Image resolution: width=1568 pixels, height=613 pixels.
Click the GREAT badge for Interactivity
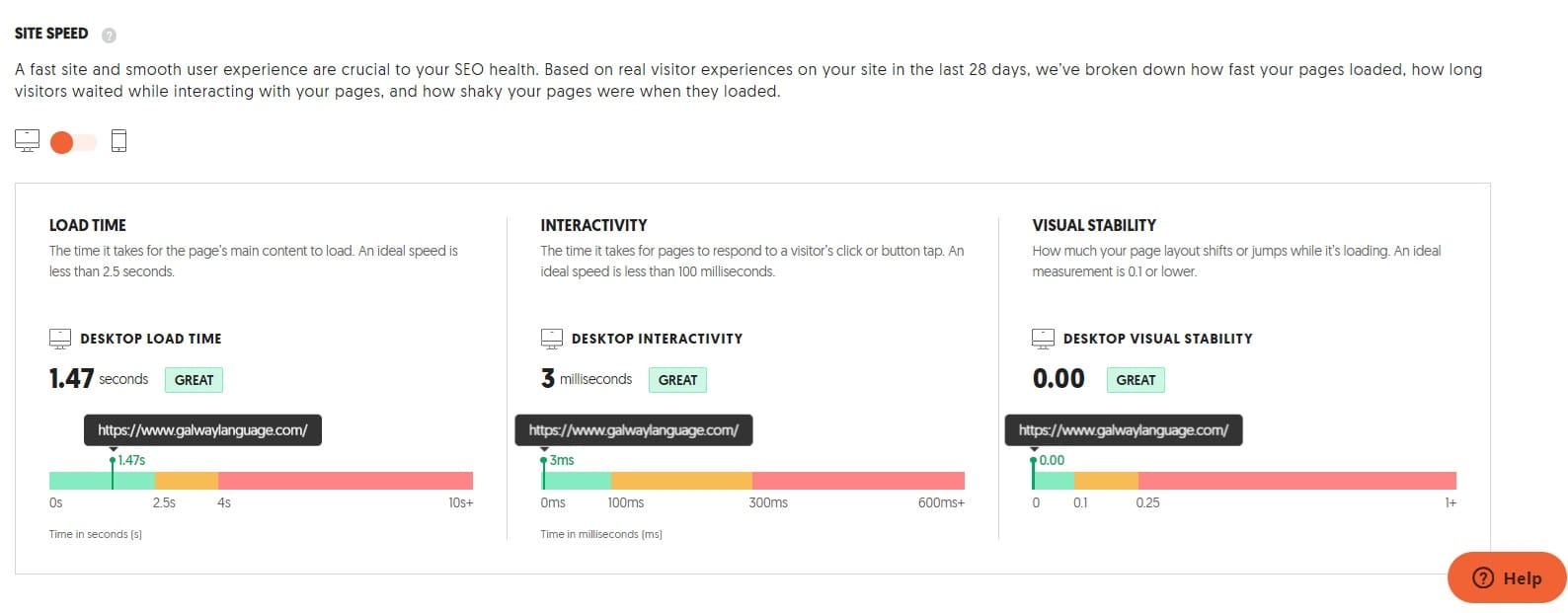(x=677, y=380)
